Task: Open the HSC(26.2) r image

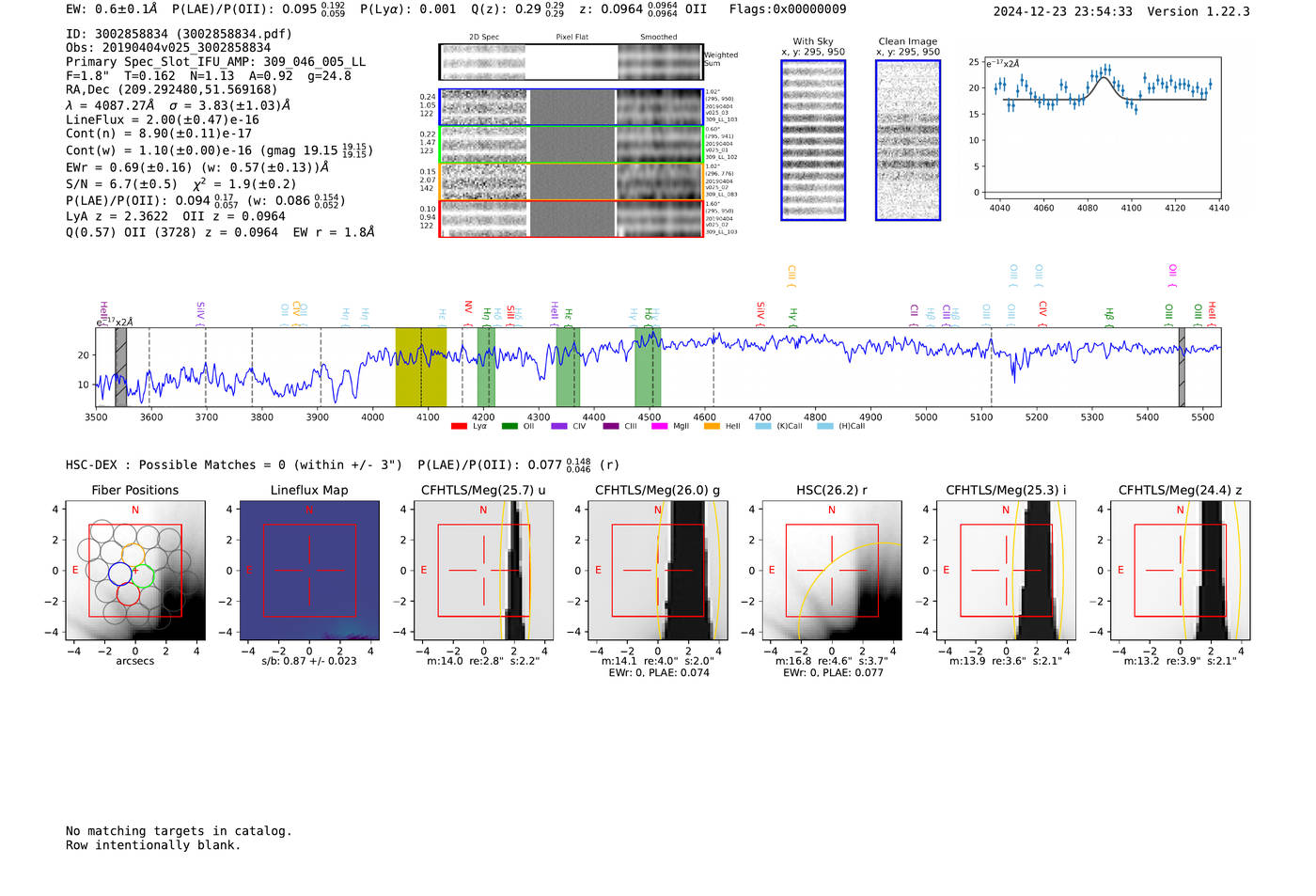Action: point(832,571)
